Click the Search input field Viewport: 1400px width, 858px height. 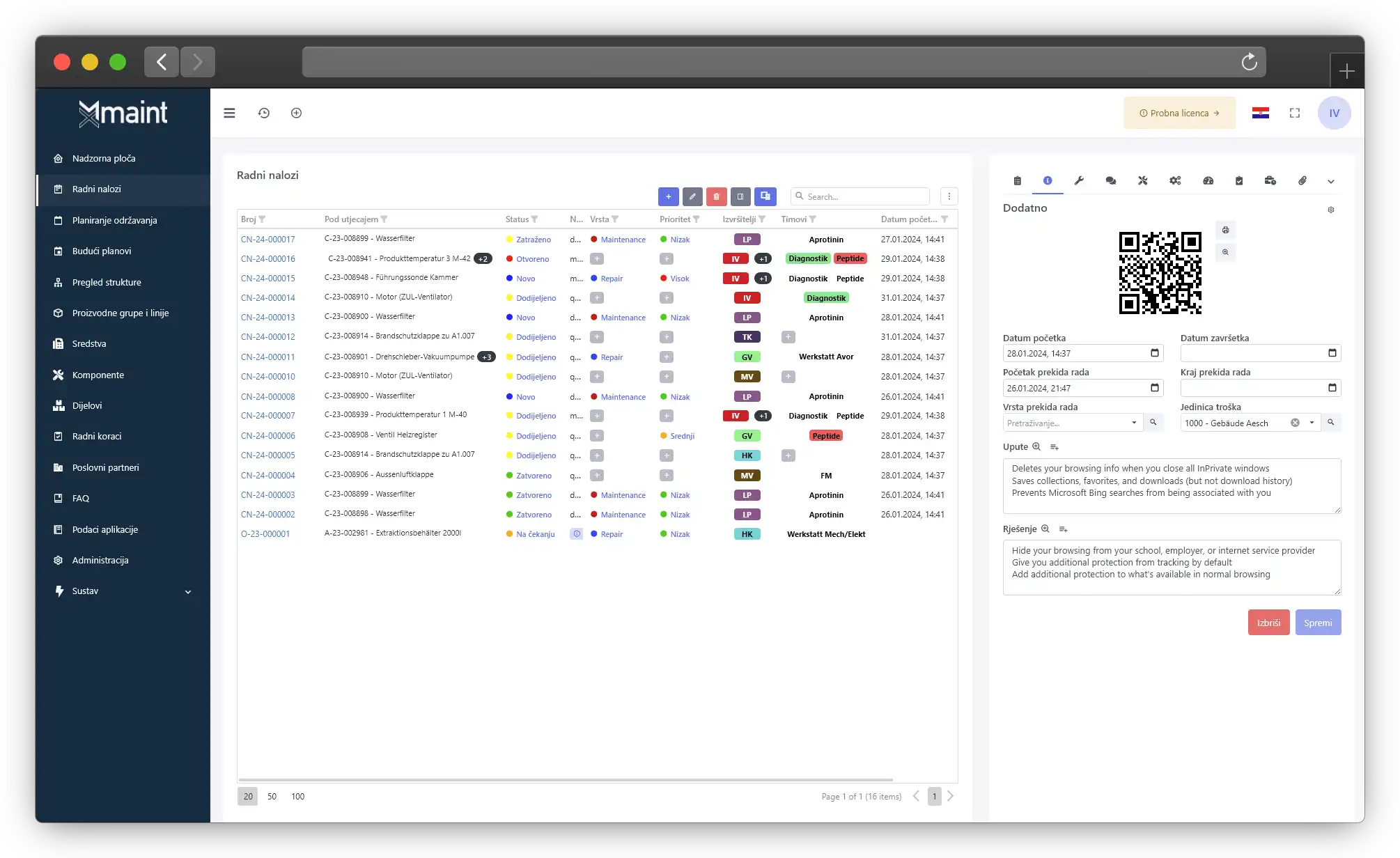pos(864,196)
